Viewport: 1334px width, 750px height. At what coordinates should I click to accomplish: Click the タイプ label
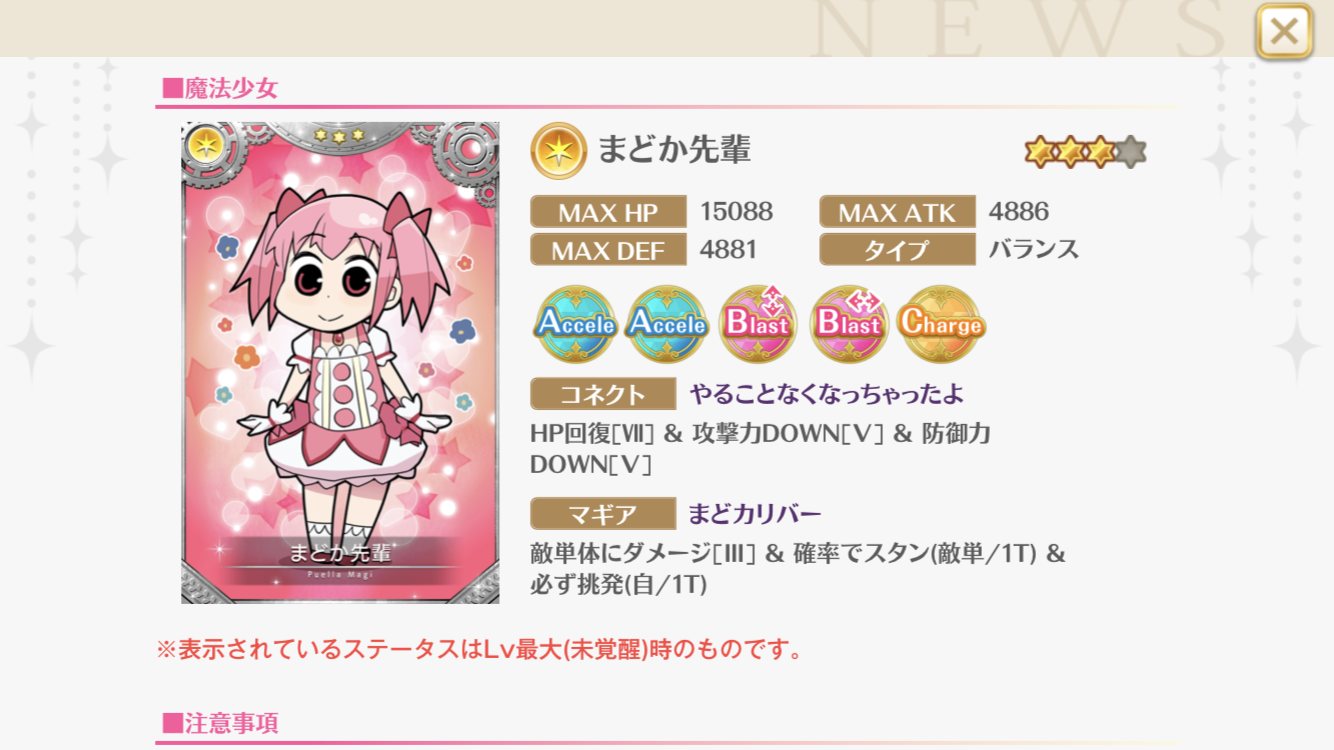pos(897,249)
